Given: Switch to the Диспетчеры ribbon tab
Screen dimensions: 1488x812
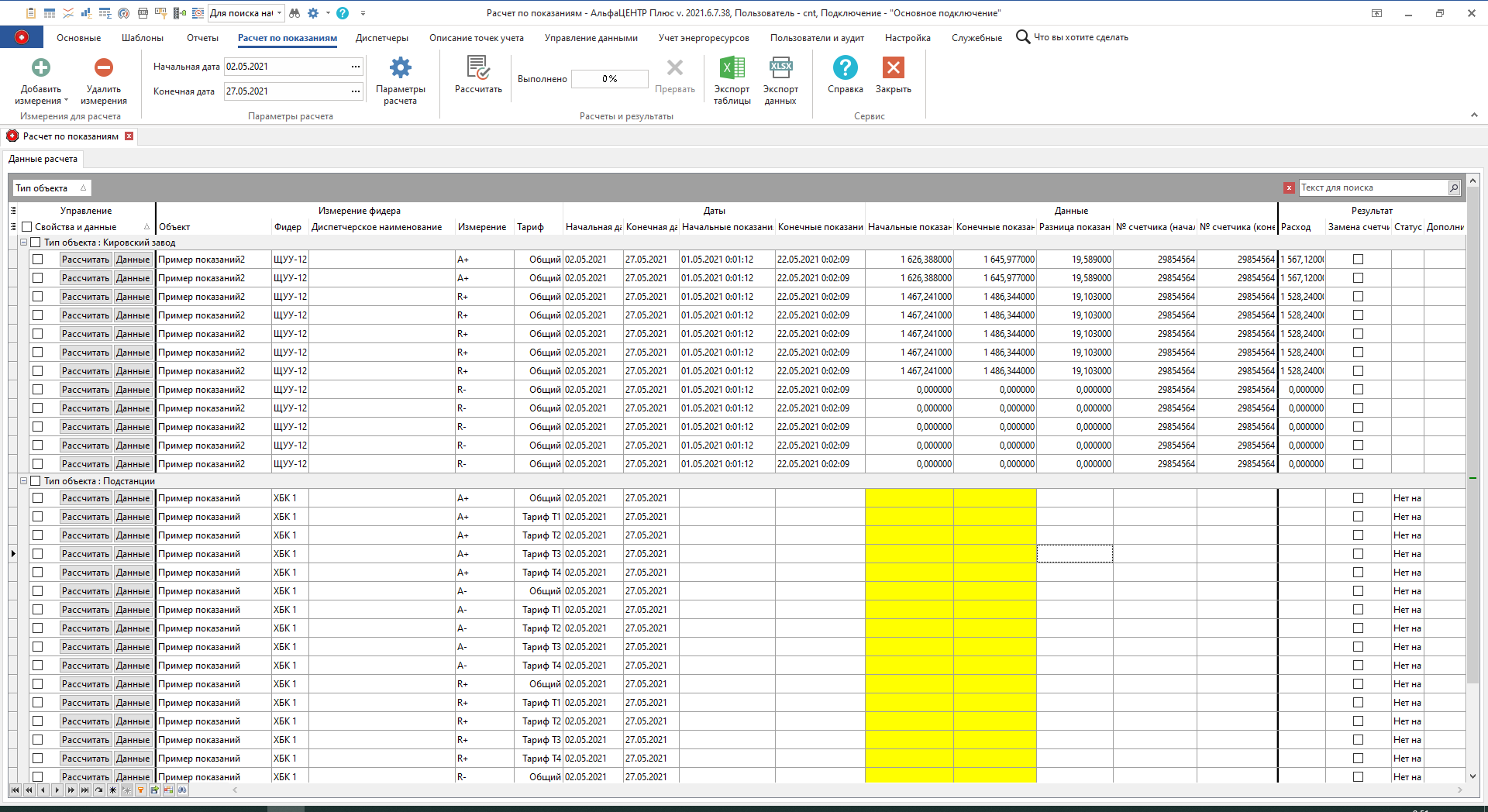Looking at the screenshot, I should [381, 38].
